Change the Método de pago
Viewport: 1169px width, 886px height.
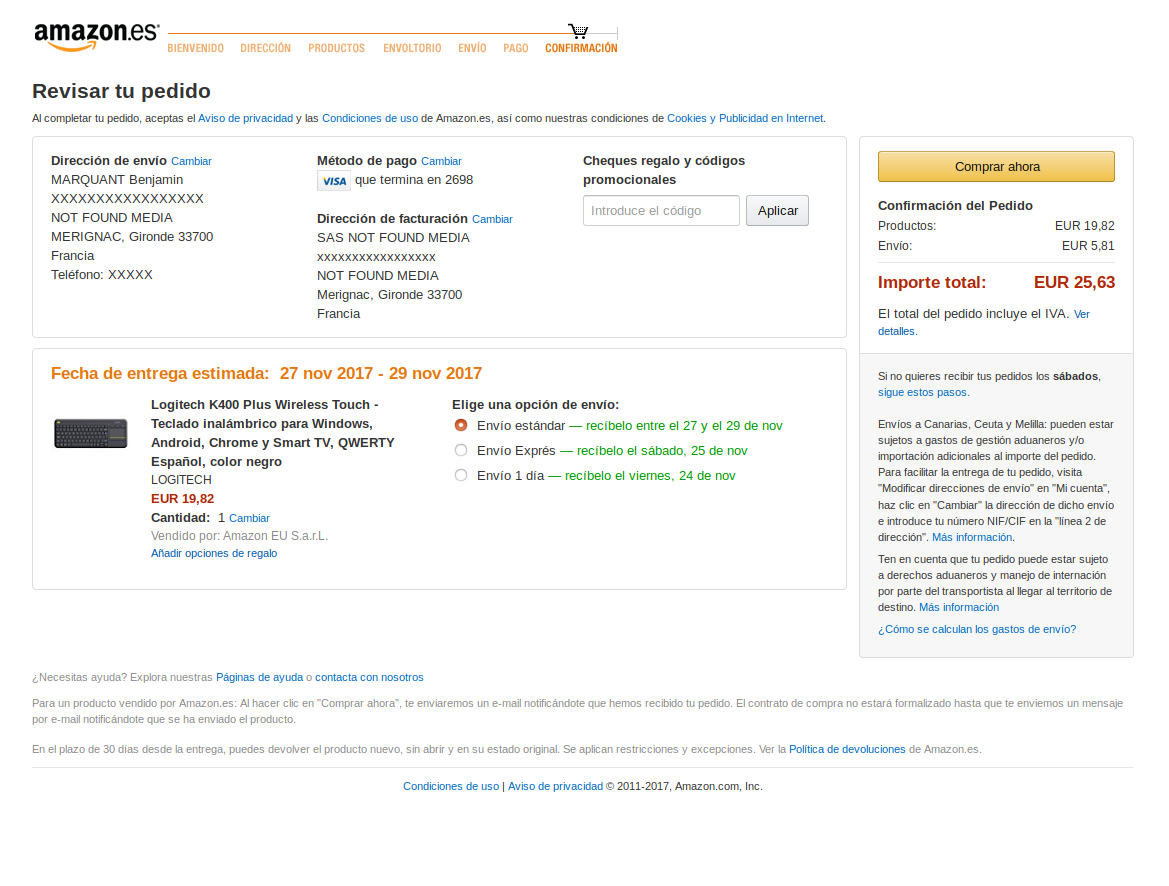pos(441,161)
